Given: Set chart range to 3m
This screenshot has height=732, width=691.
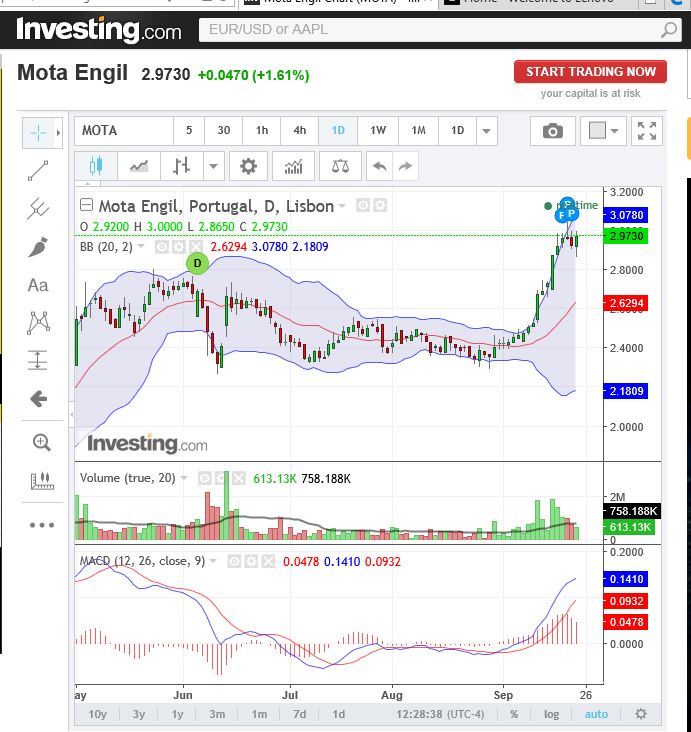Looking at the screenshot, I should [x=217, y=714].
